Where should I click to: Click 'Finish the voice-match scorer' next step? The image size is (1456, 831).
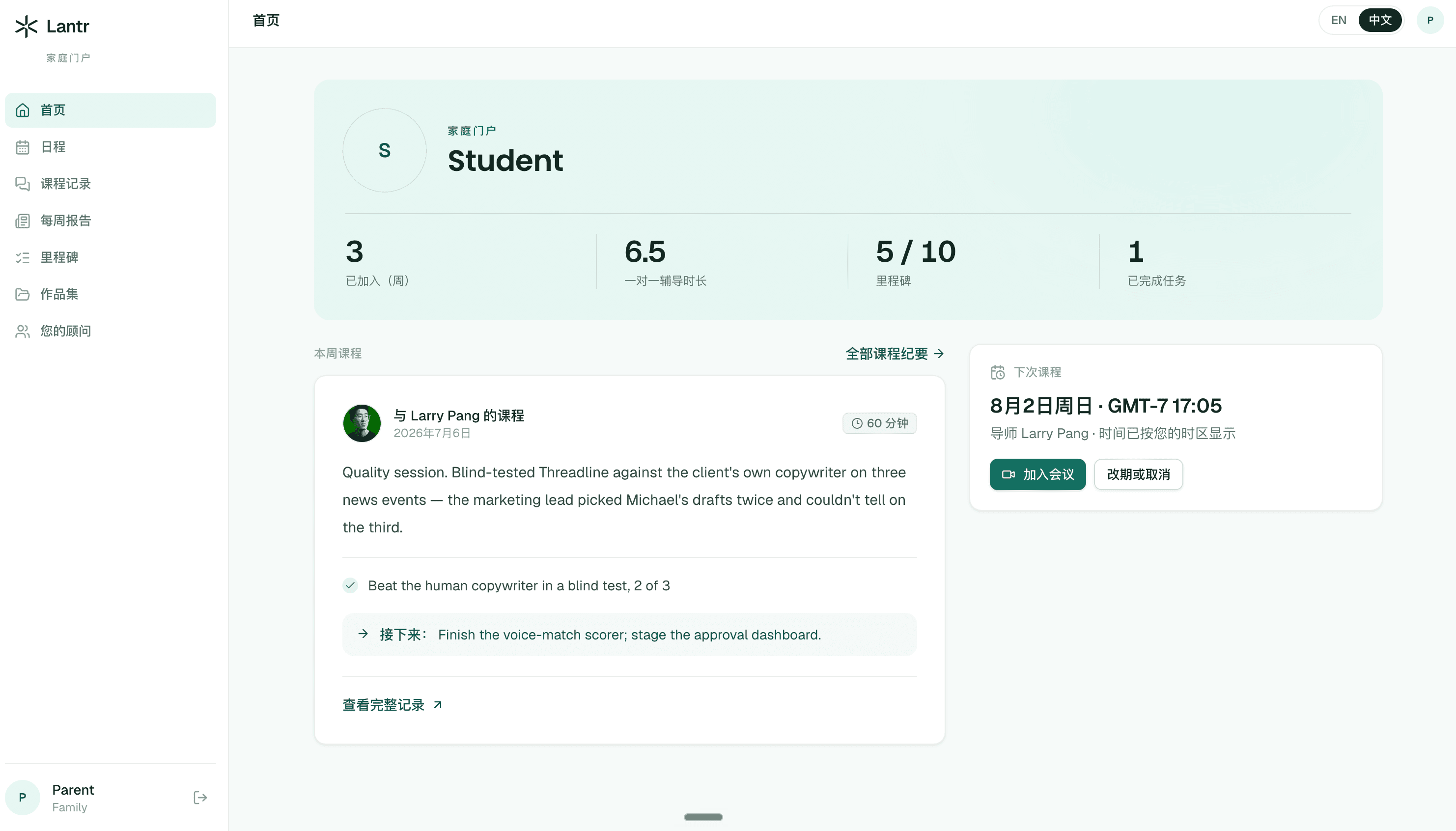[x=629, y=635]
